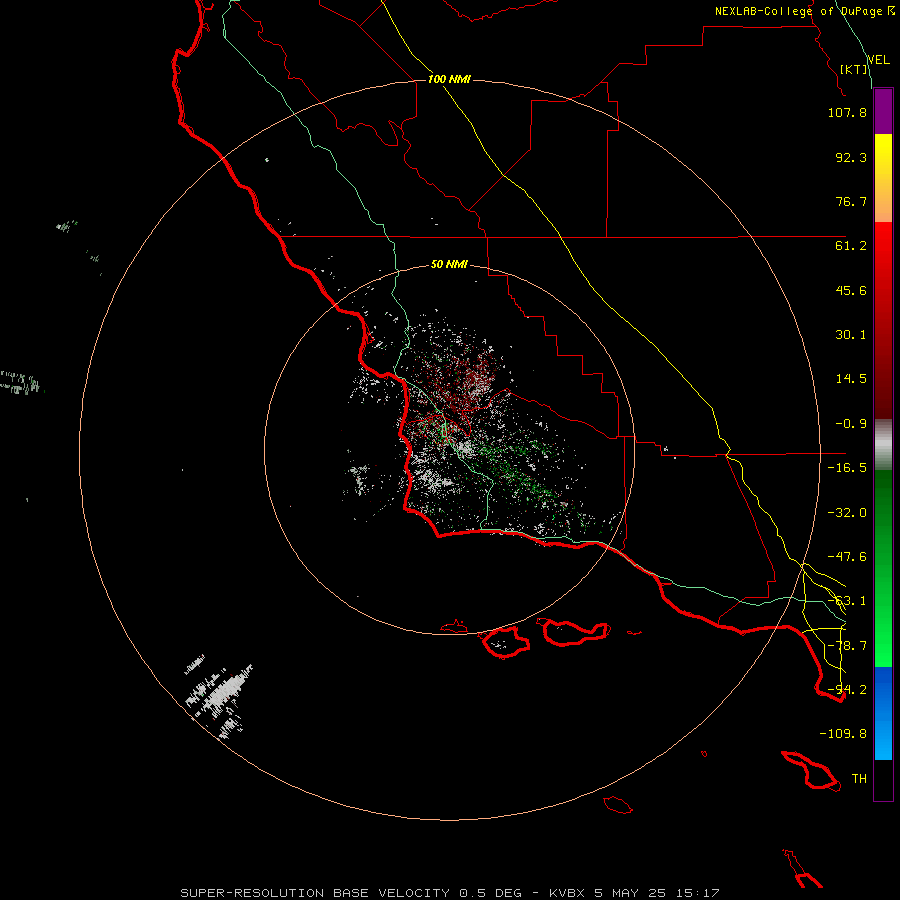Pick the green segment of the velocity scale
900x900 pixels.
(x=883, y=568)
